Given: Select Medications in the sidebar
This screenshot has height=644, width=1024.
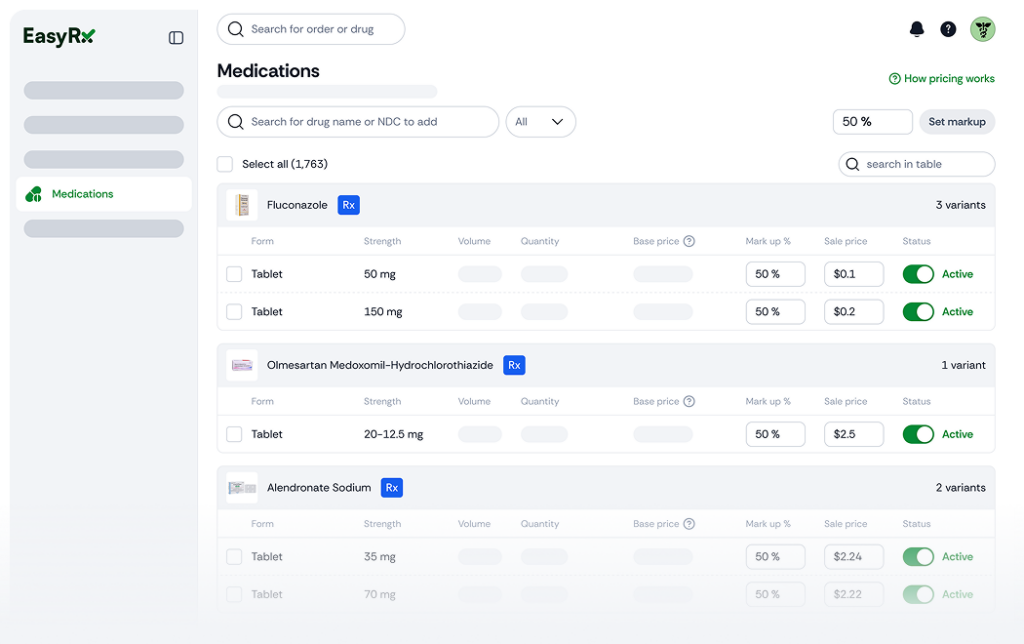Looking at the screenshot, I should pos(83,194).
